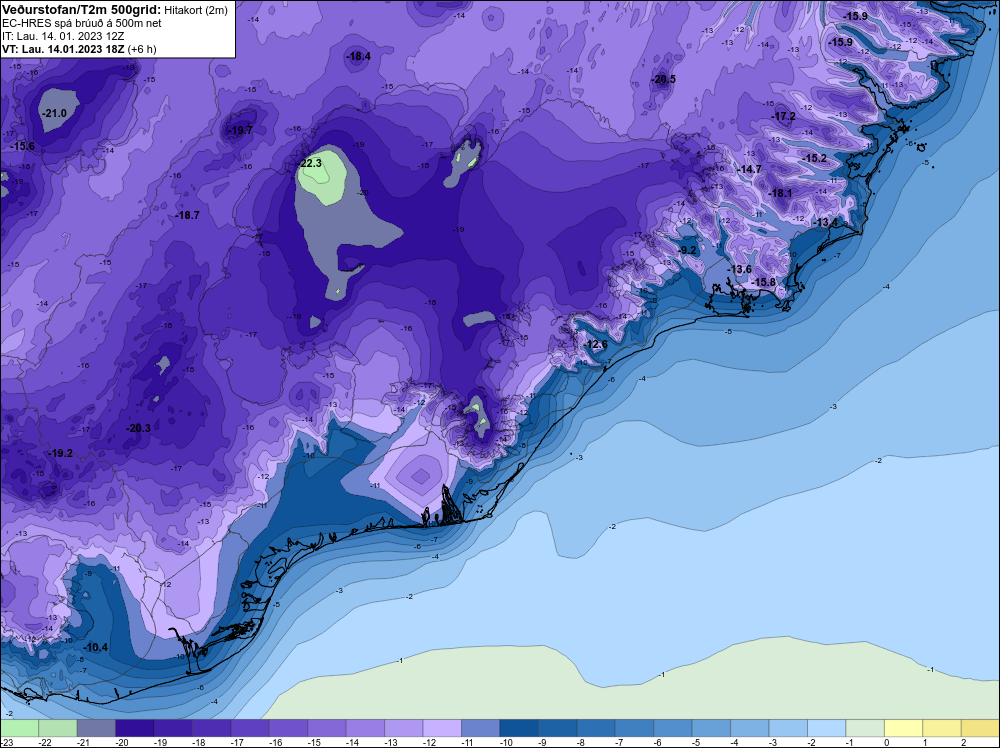The image size is (1000, 748).
Task: Click the -18.1 temperature label
Action: click(781, 193)
